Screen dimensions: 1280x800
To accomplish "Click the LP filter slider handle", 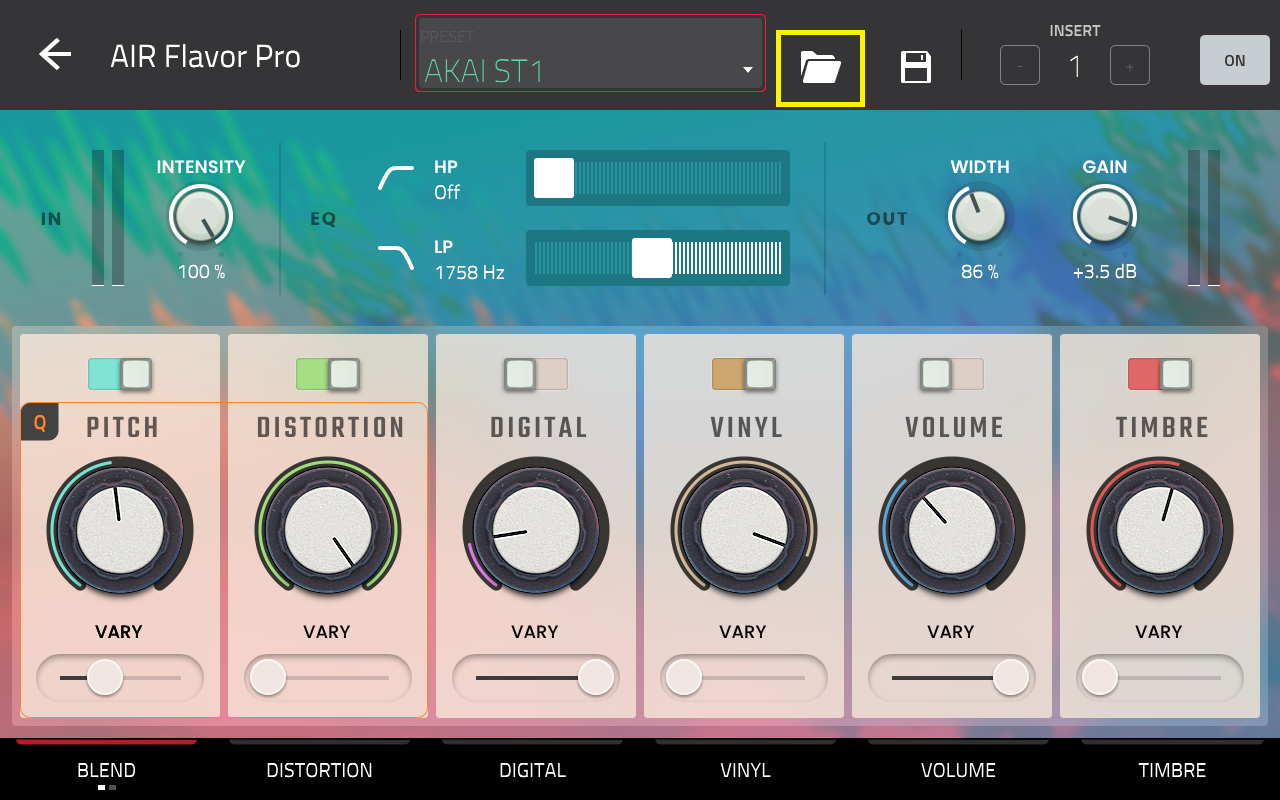I will pos(652,258).
